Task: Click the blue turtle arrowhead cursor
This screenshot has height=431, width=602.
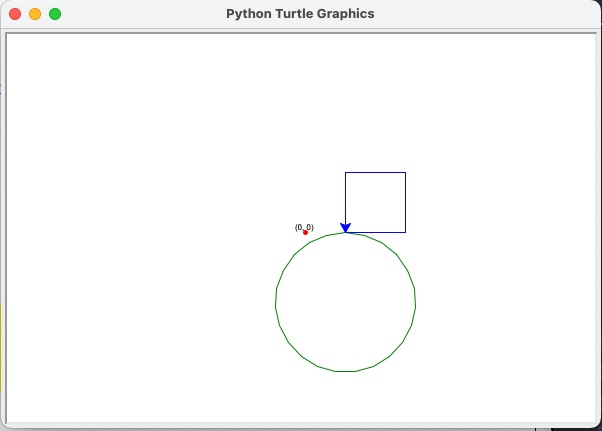Action: coord(345,228)
